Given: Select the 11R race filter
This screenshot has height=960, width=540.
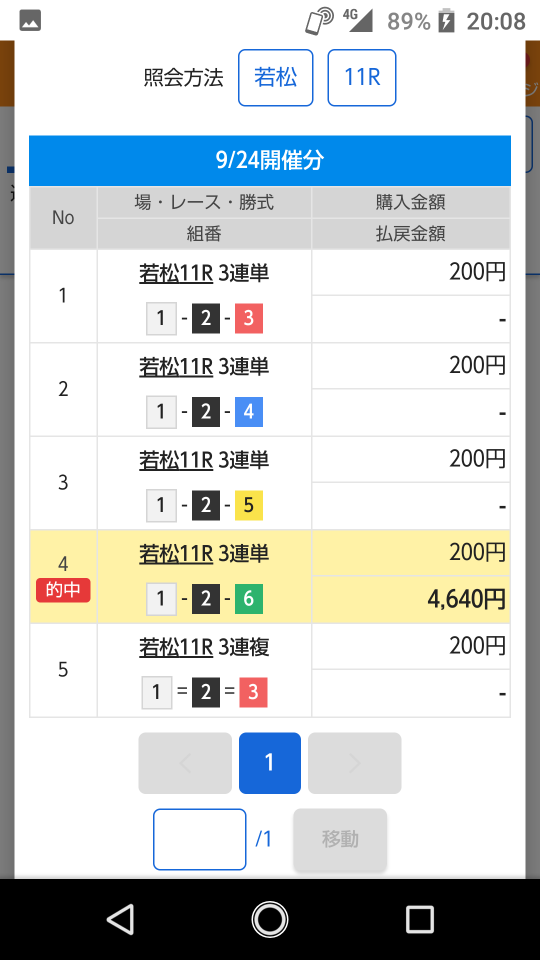Looking at the screenshot, I should coord(362,78).
